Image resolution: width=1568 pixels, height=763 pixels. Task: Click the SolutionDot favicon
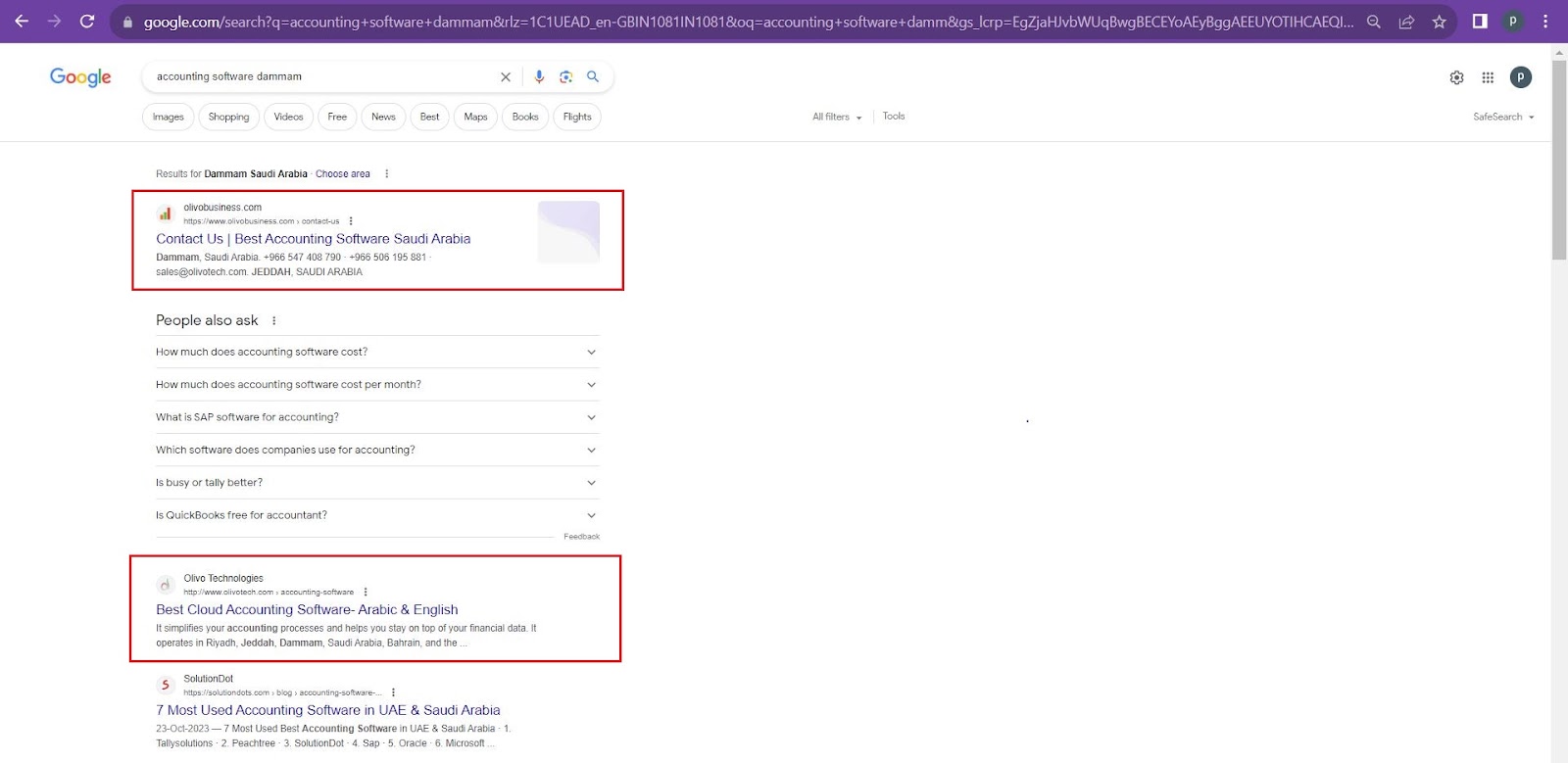pos(166,685)
